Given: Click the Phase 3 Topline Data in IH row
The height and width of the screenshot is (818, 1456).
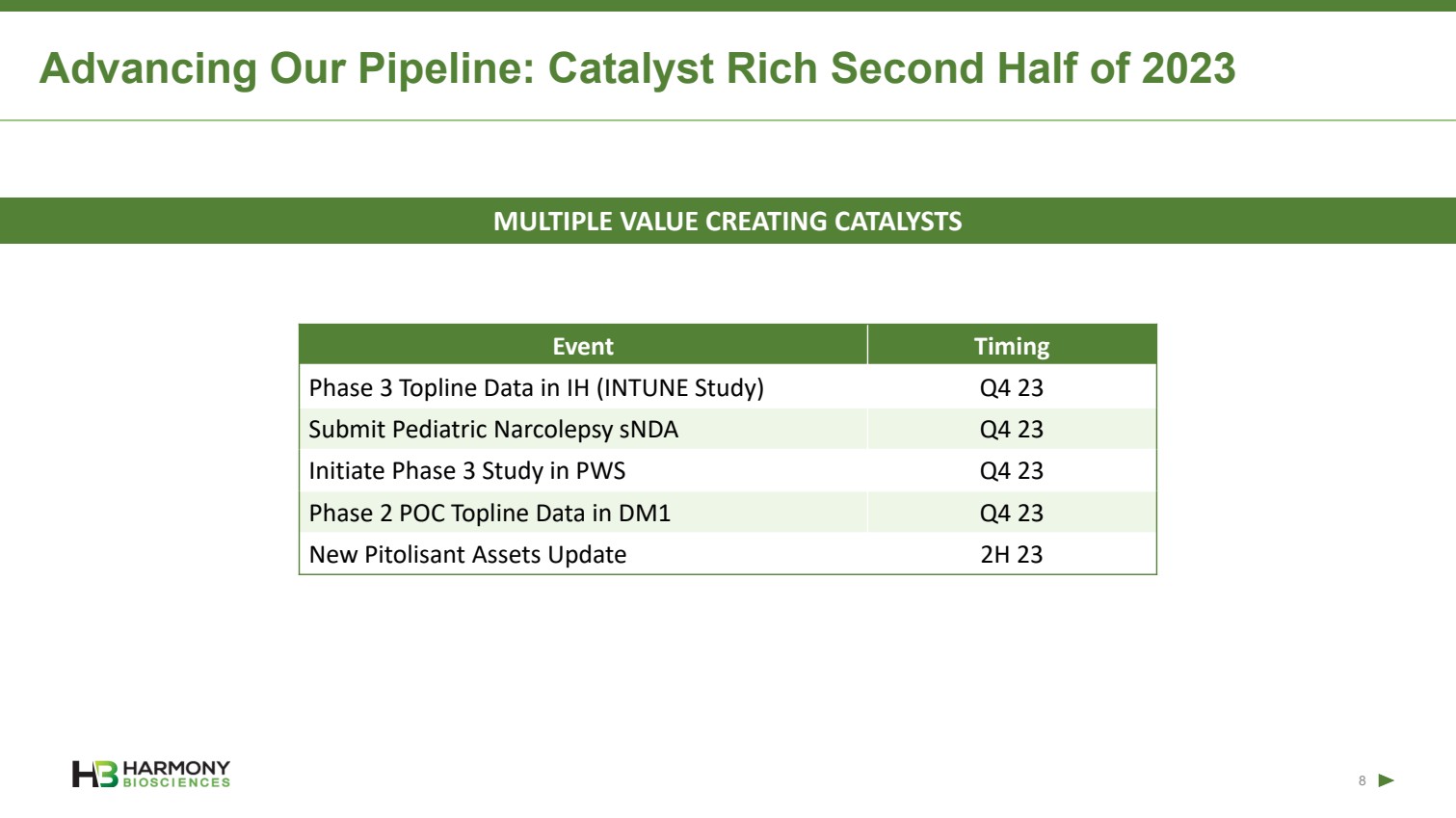Looking at the screenshot, I should (x=536, y=387).
